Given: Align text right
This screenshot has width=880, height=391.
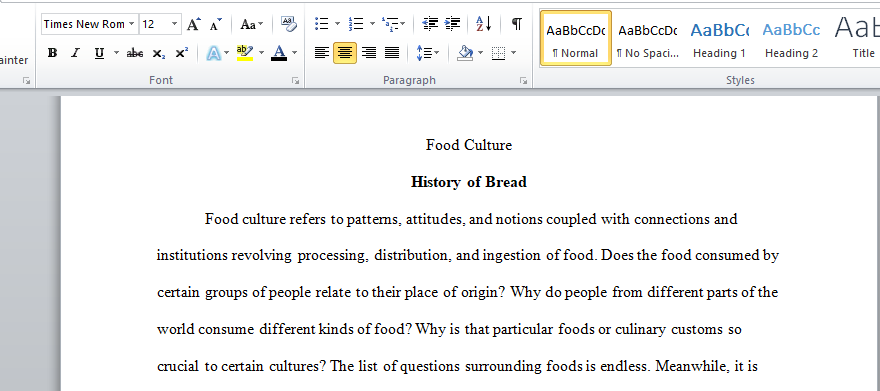Looking at the screenshot, I should (x=369, y=53).
